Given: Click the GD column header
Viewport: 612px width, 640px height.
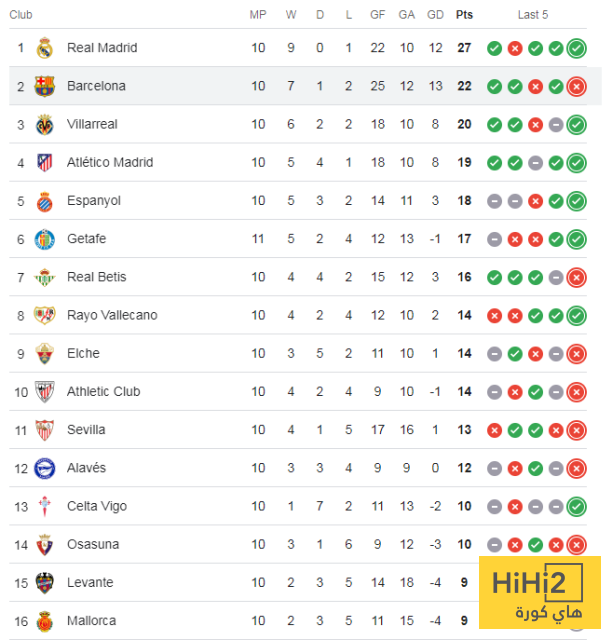Looking at the screenshot, I should 435,15.
